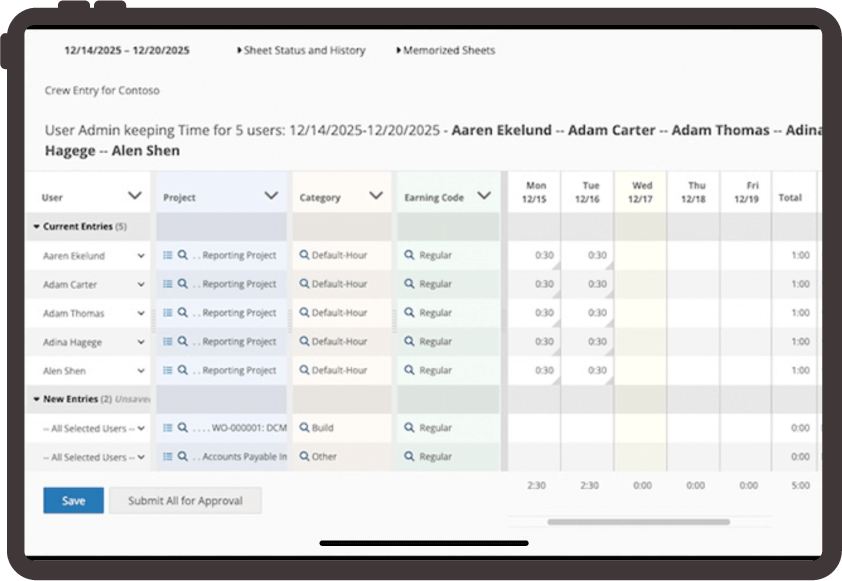This screenshot has height=581, width=842.
Task: Click the horizontal scrollbar below the timesheet
Action: pyautogui.click(x=638, y=521)
